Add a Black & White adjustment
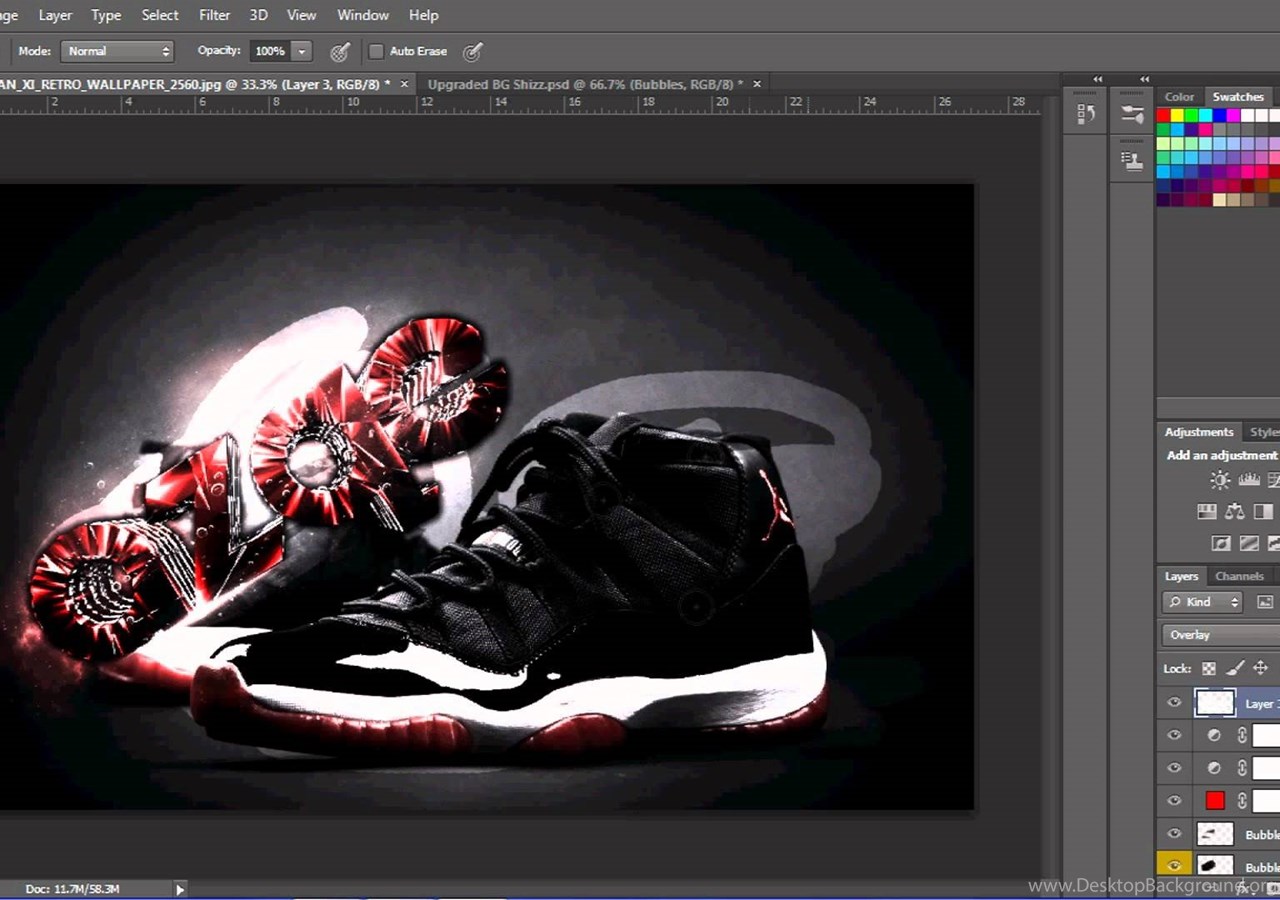The width and height of the screenshot is (1280, 900). pos(1263,512)
